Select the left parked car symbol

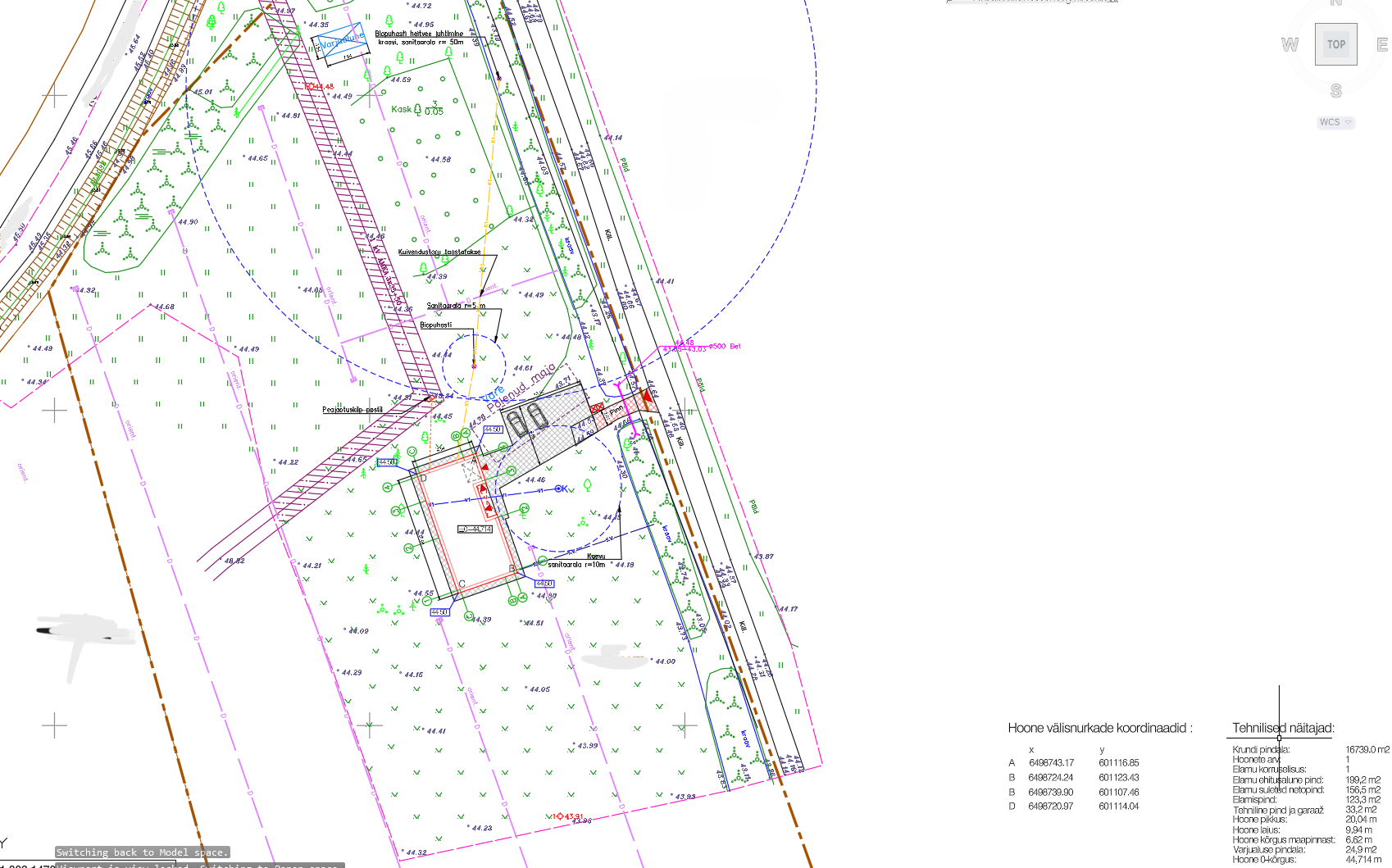click(x=517, y=424)
